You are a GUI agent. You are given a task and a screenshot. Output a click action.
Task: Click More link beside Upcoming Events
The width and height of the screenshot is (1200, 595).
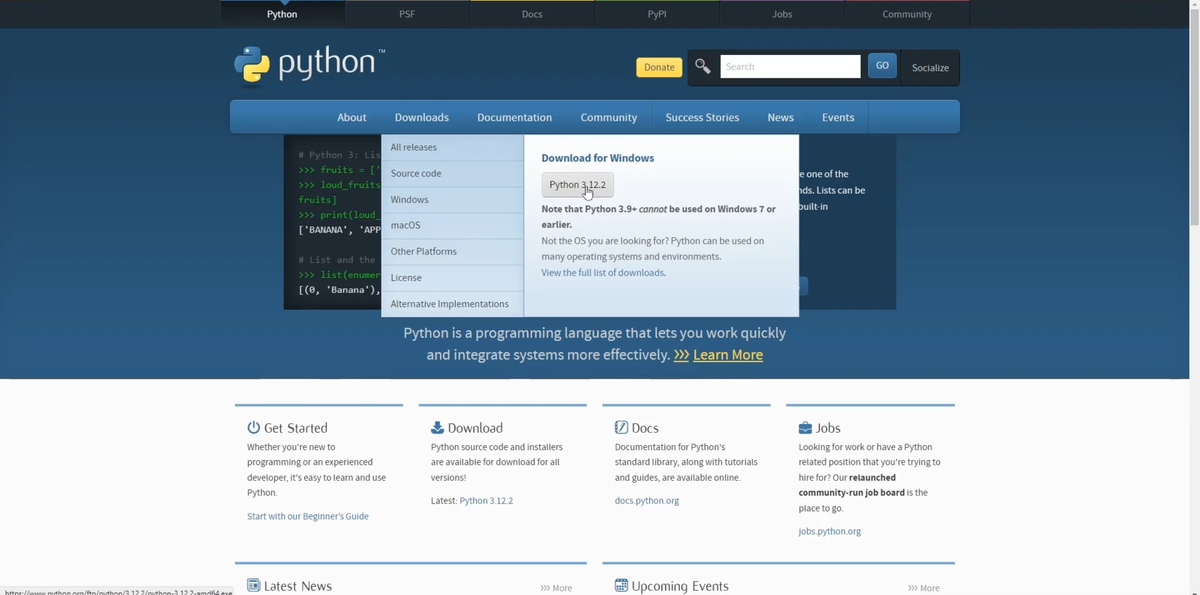[924, 588]
